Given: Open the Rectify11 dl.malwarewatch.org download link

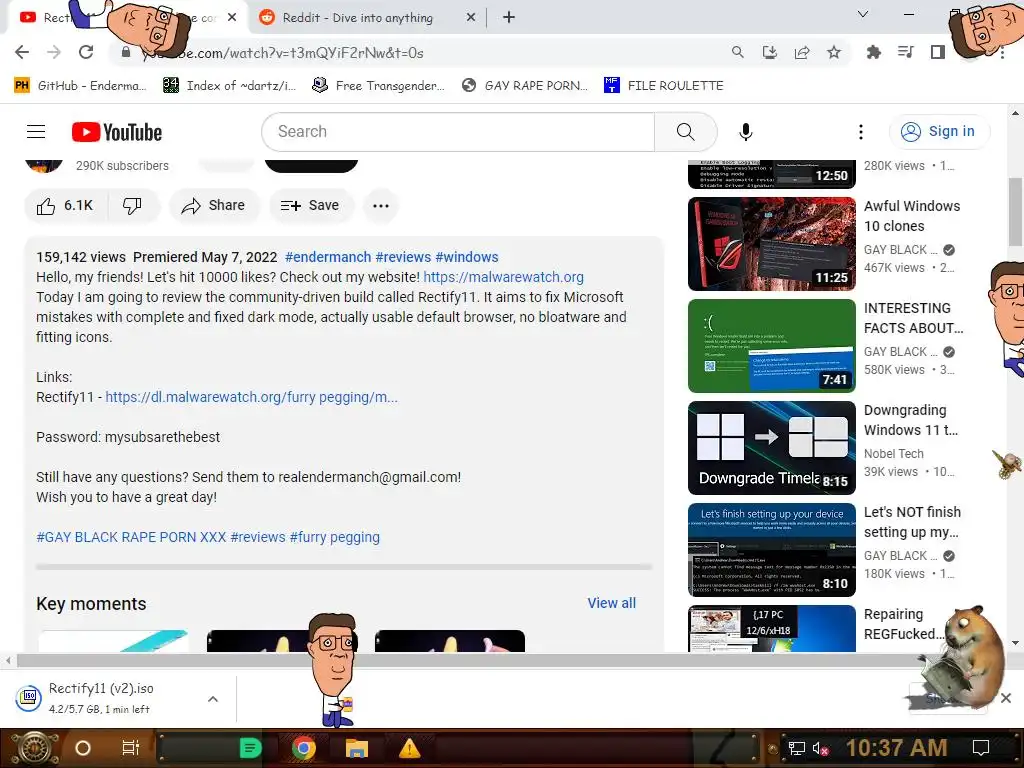Looking at the screenshot, I should click(x=251, y=397).
